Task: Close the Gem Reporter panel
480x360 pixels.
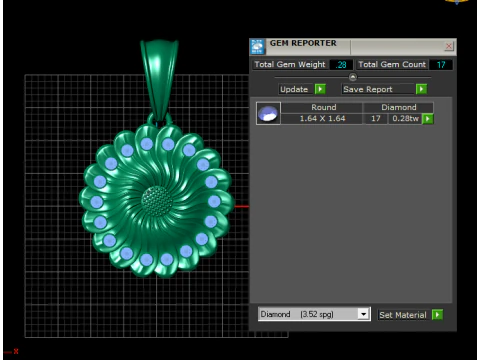Action: click(x=449, y=46)
